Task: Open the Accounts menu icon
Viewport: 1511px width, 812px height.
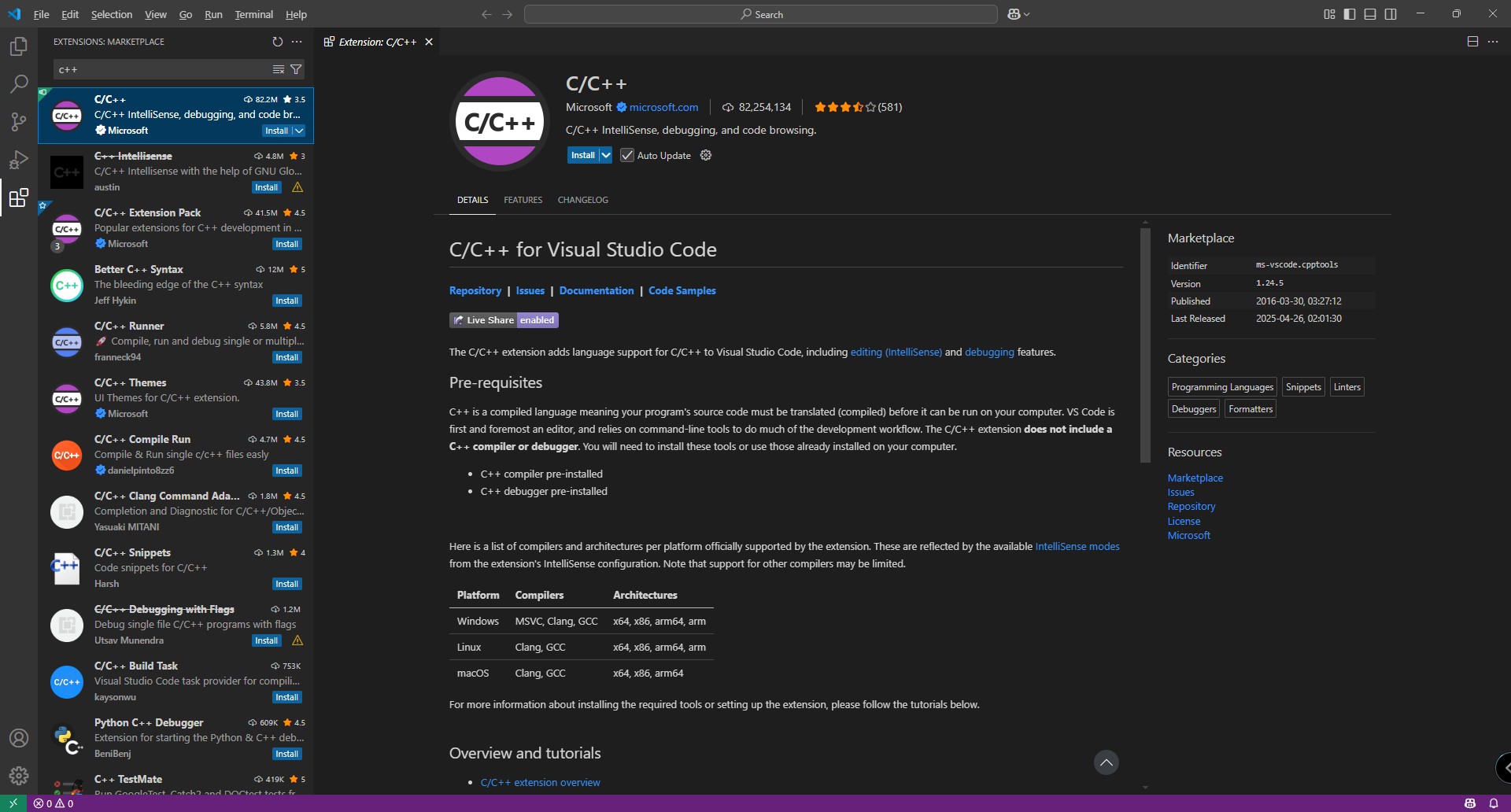Action: coord(19,738)
